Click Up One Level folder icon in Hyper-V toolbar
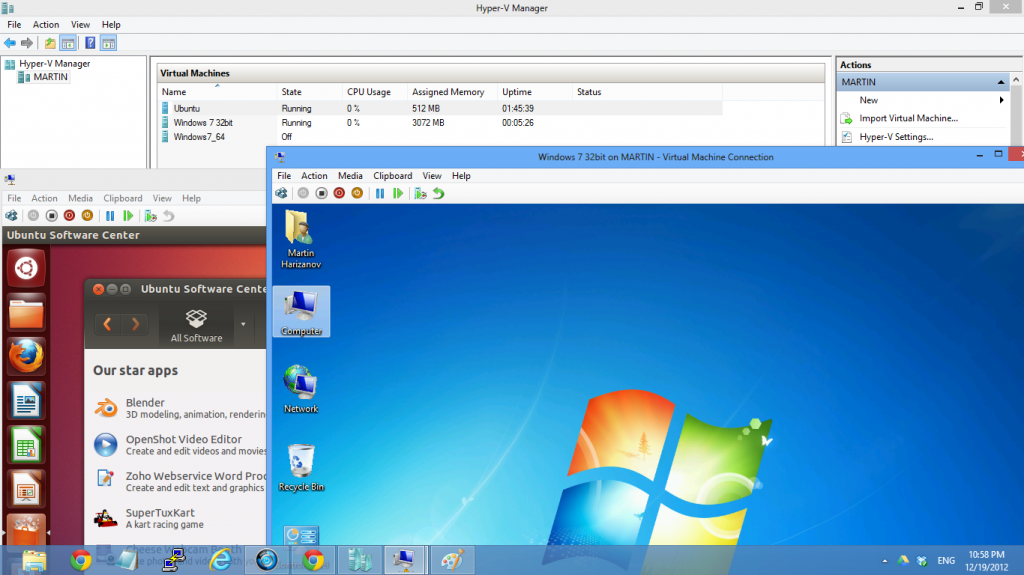Screen dimensions: 1024x575 tap(50, 43)
